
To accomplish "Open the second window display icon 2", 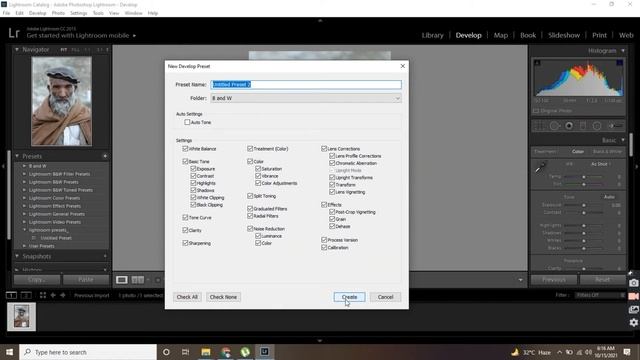I will coord(26,295).
